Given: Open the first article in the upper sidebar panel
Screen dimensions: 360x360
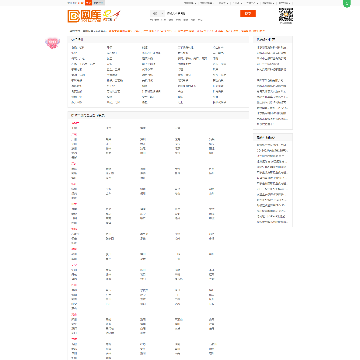Looking at the screenshot, I should click(x=272, y=48).
